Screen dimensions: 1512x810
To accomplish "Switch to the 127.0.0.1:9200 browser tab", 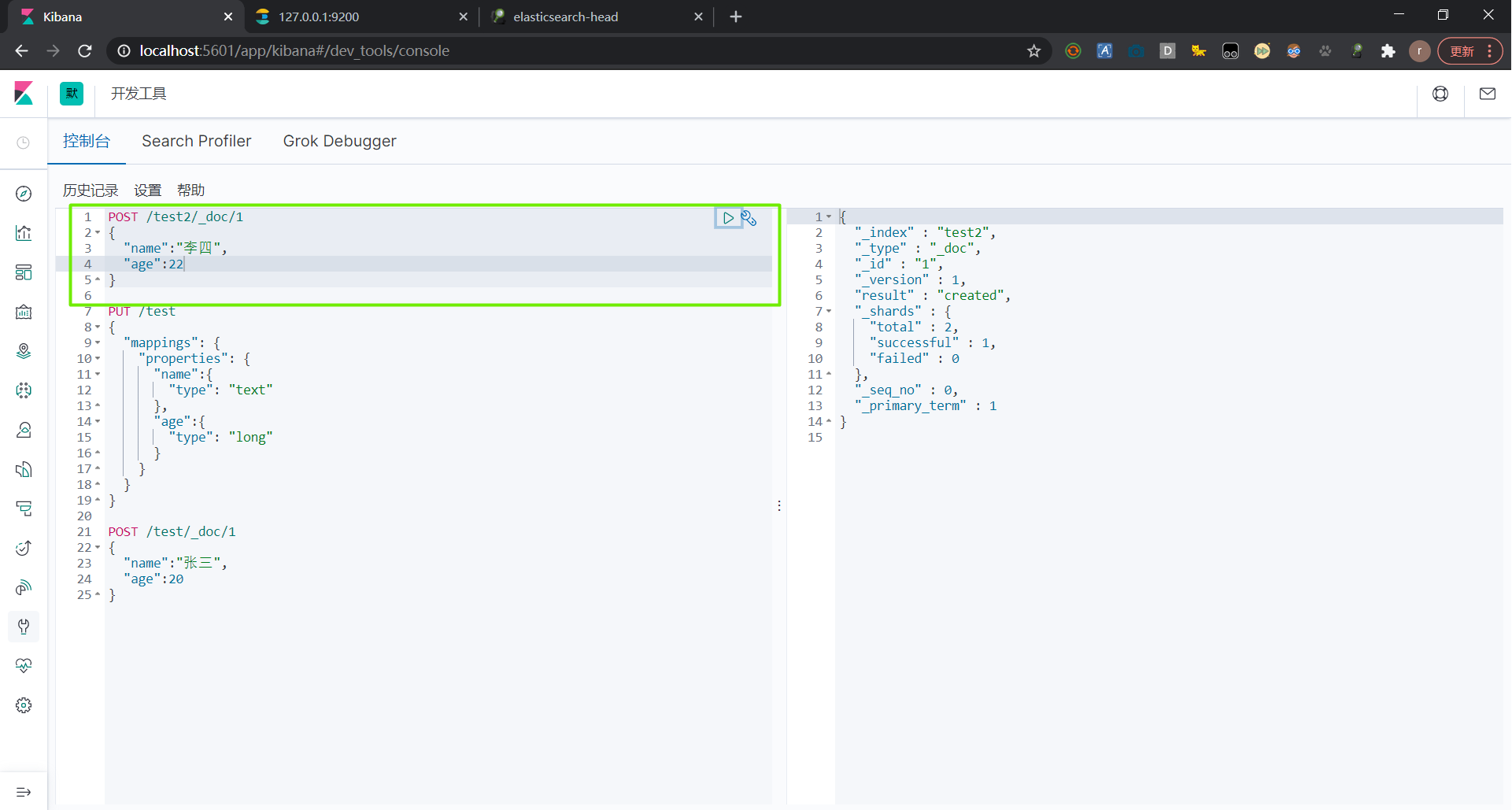I will coord(362,17).
